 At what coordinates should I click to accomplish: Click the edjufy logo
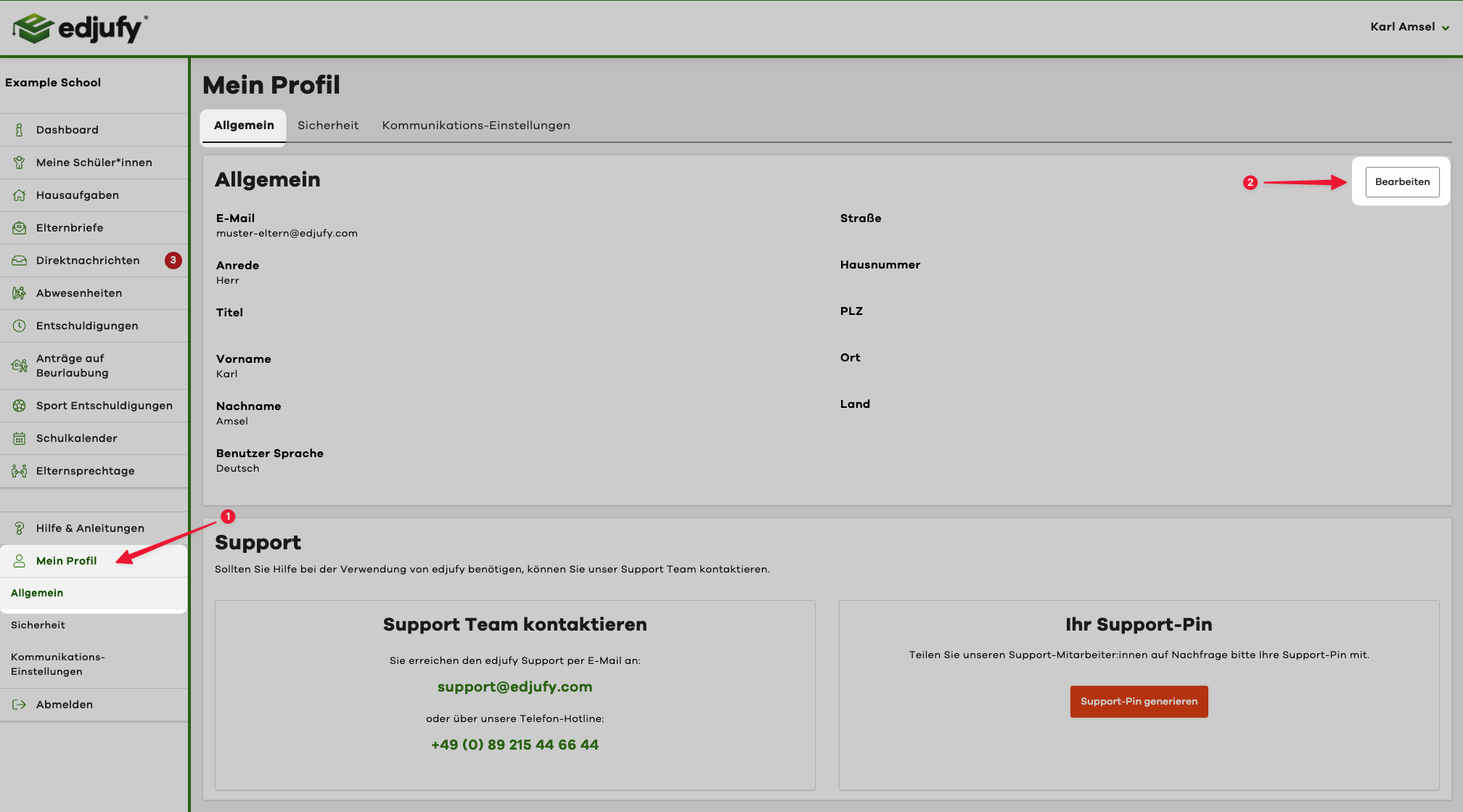(x=80, y=28)
